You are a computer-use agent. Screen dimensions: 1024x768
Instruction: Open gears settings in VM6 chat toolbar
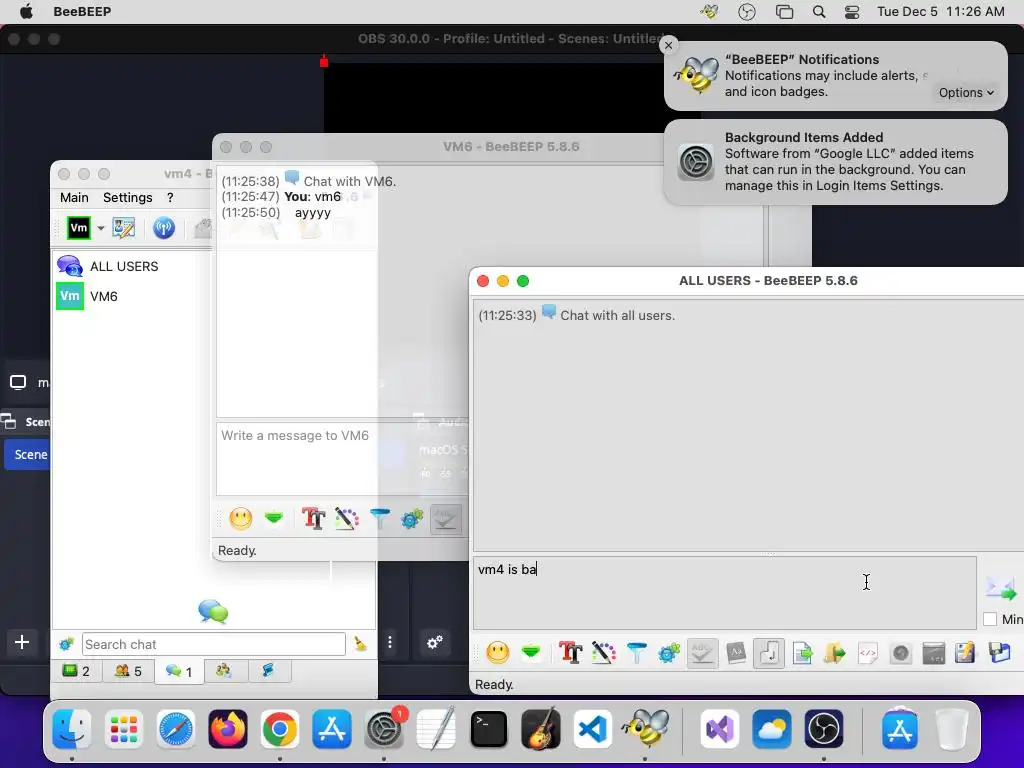[x=412, y=519]
